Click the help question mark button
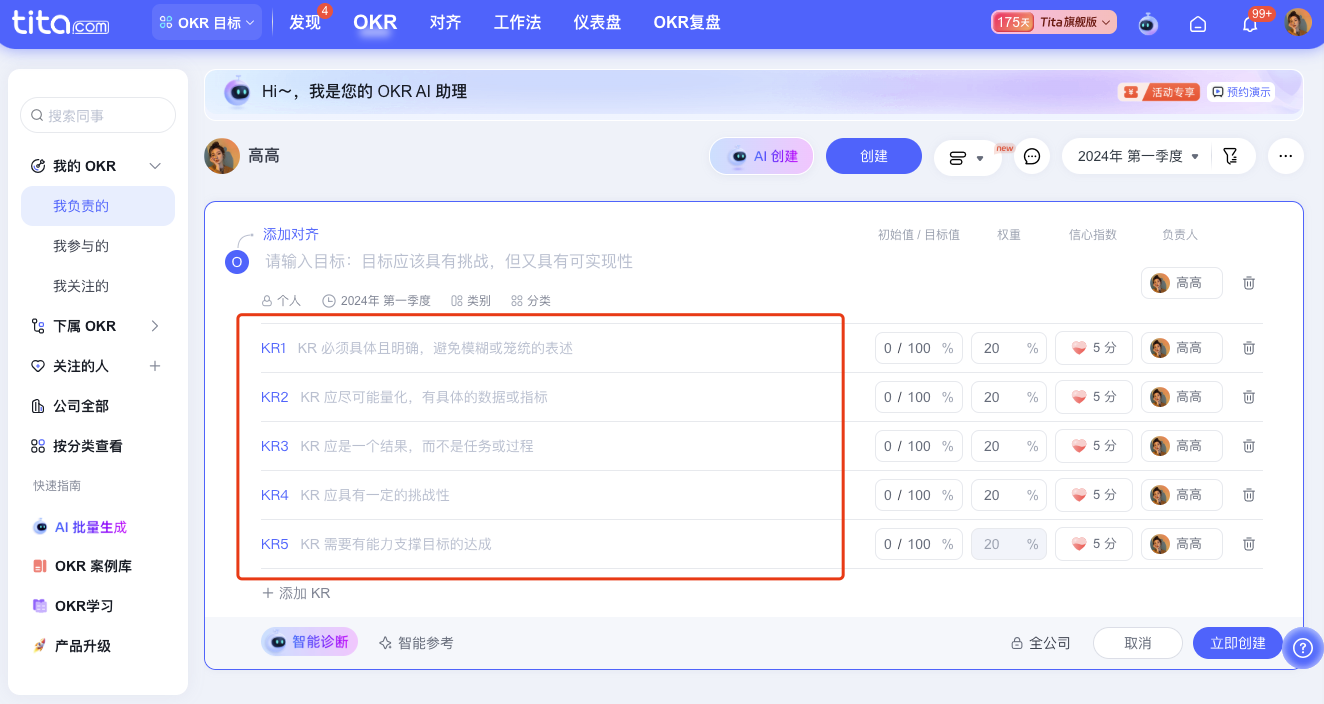Screen dimensions: 1324x704 click(1302, 647)
